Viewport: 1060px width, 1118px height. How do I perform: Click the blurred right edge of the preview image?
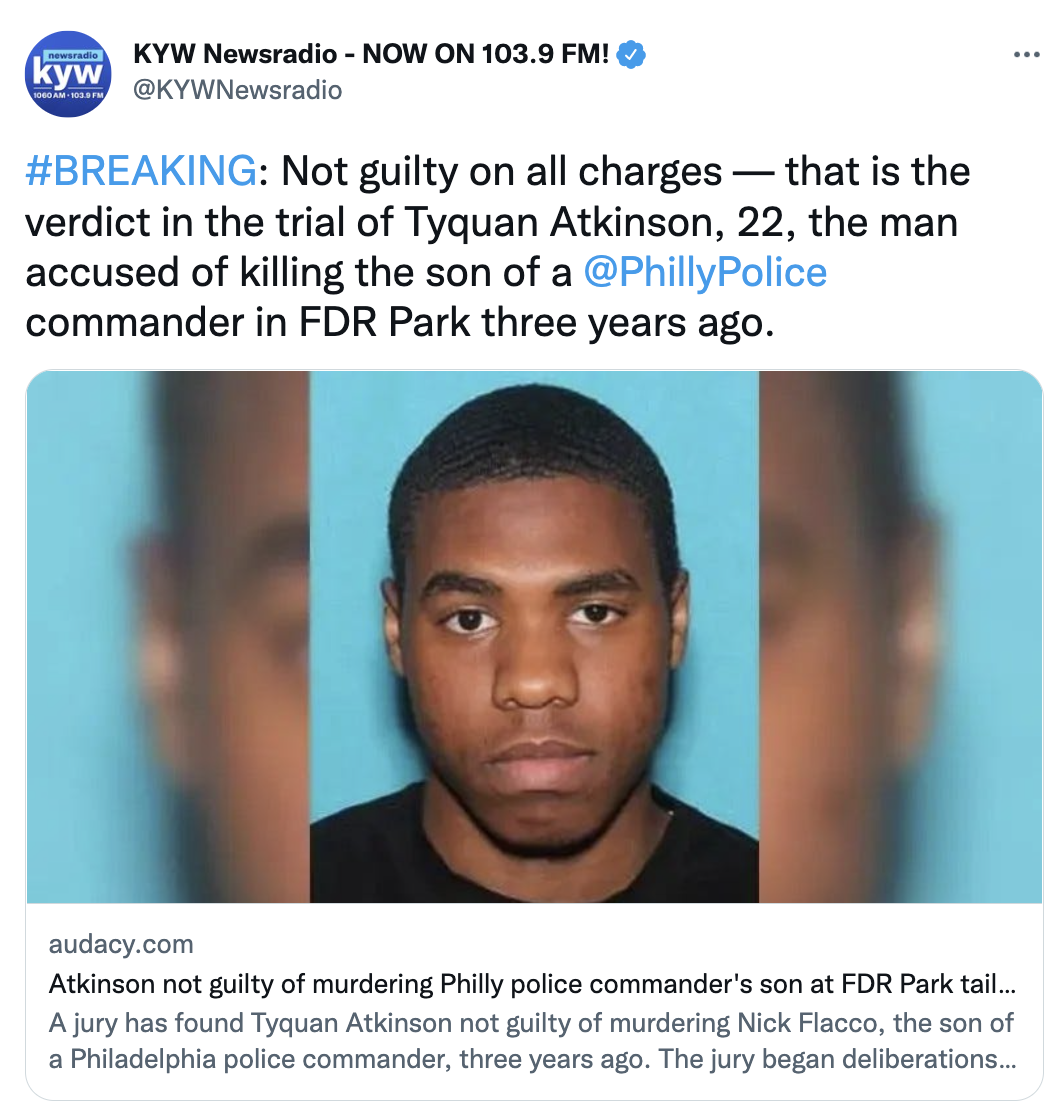pos(900,637)
